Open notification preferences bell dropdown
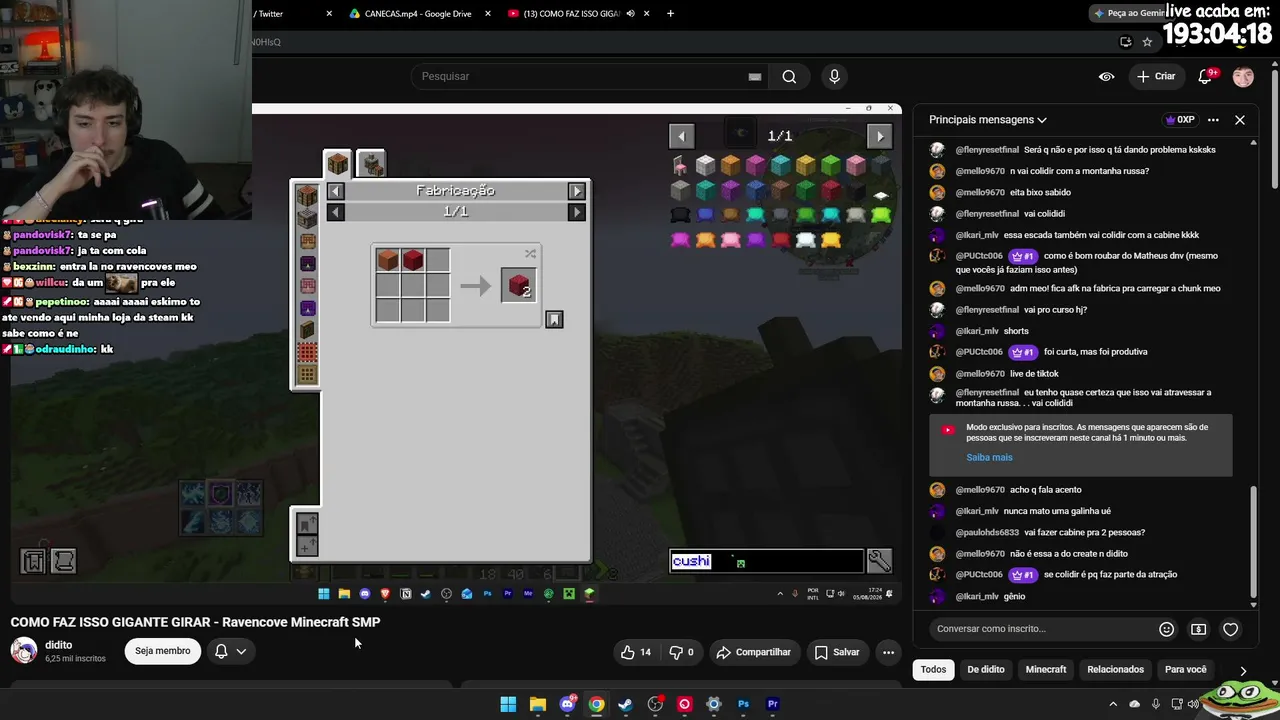Image resolution: width=1280 pixels, height=720 pixels. 230,651
